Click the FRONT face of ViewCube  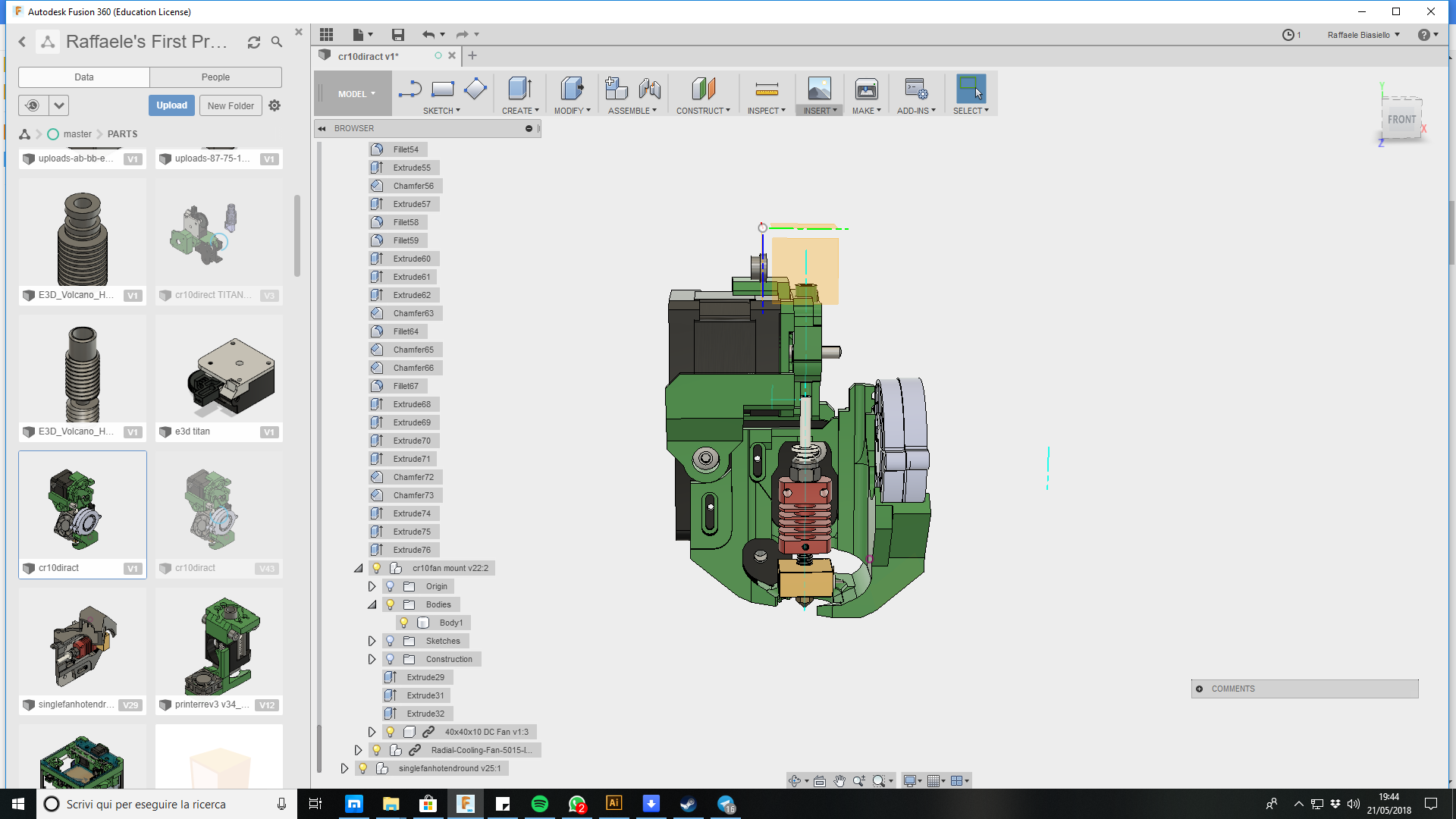(x=1401, y=119)
